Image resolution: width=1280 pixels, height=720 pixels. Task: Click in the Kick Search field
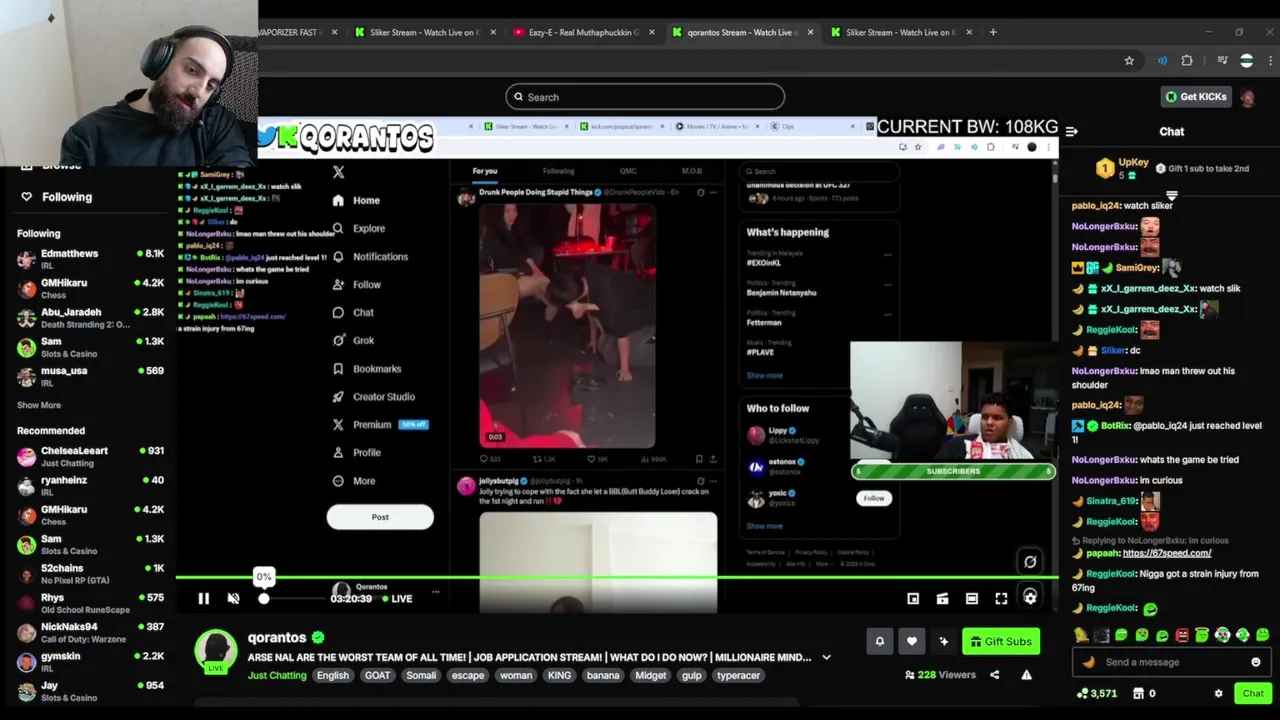coord(645,97)
